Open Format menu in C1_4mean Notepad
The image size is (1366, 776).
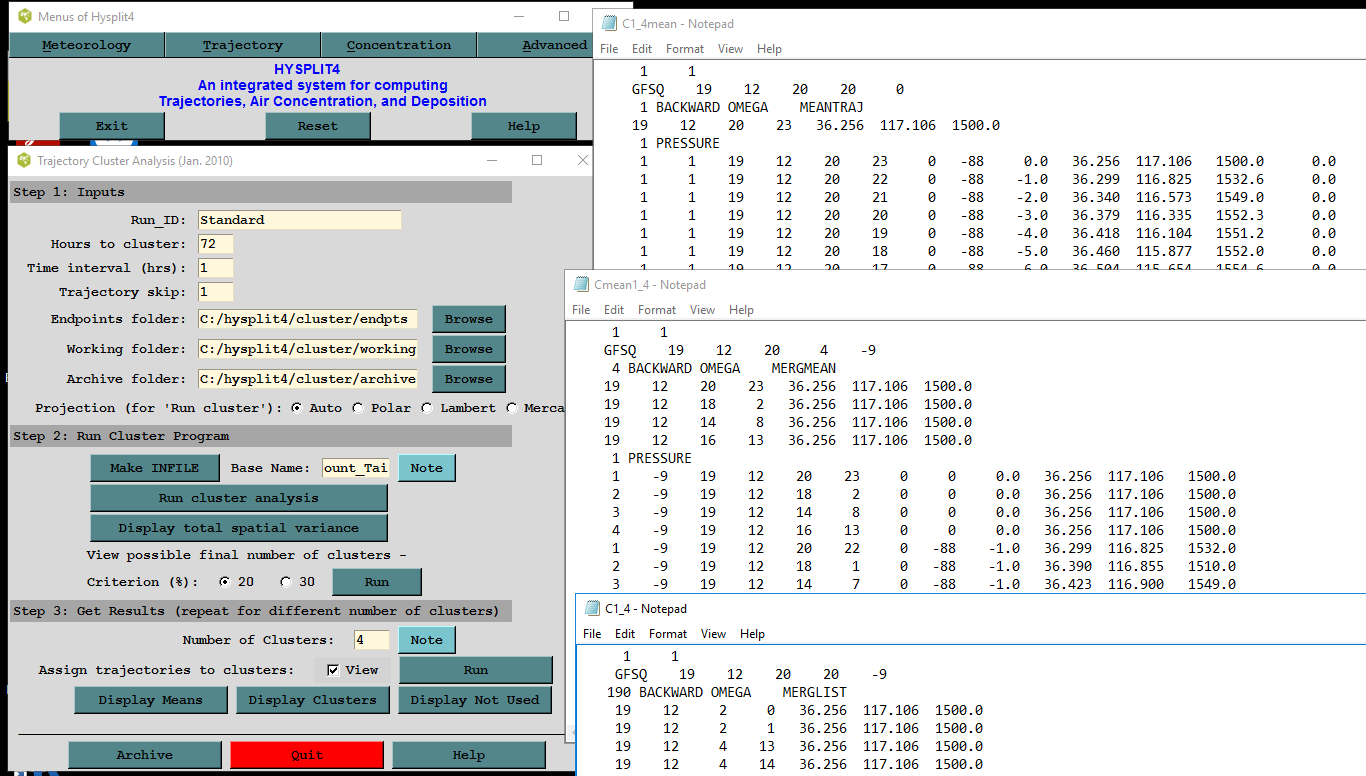(x=685, y=49)
